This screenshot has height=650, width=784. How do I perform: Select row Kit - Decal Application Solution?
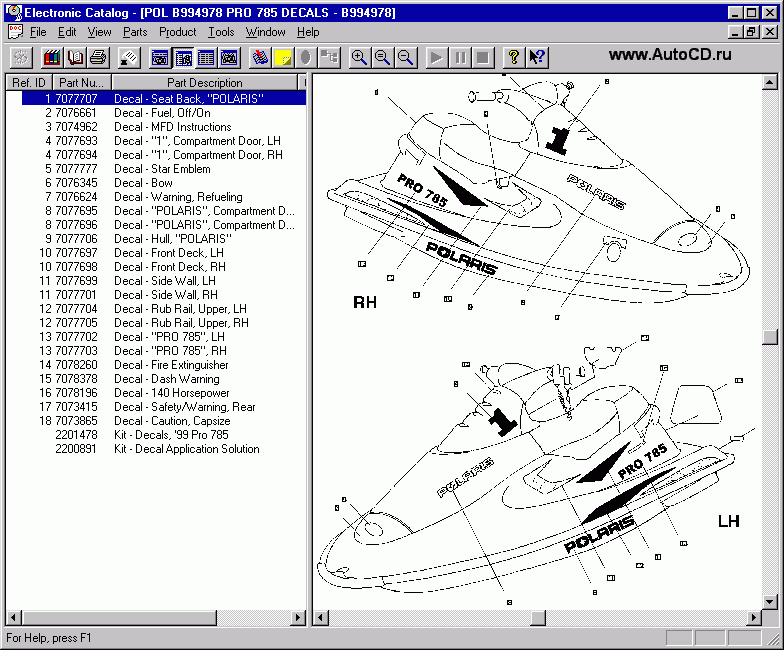(156, 449)
